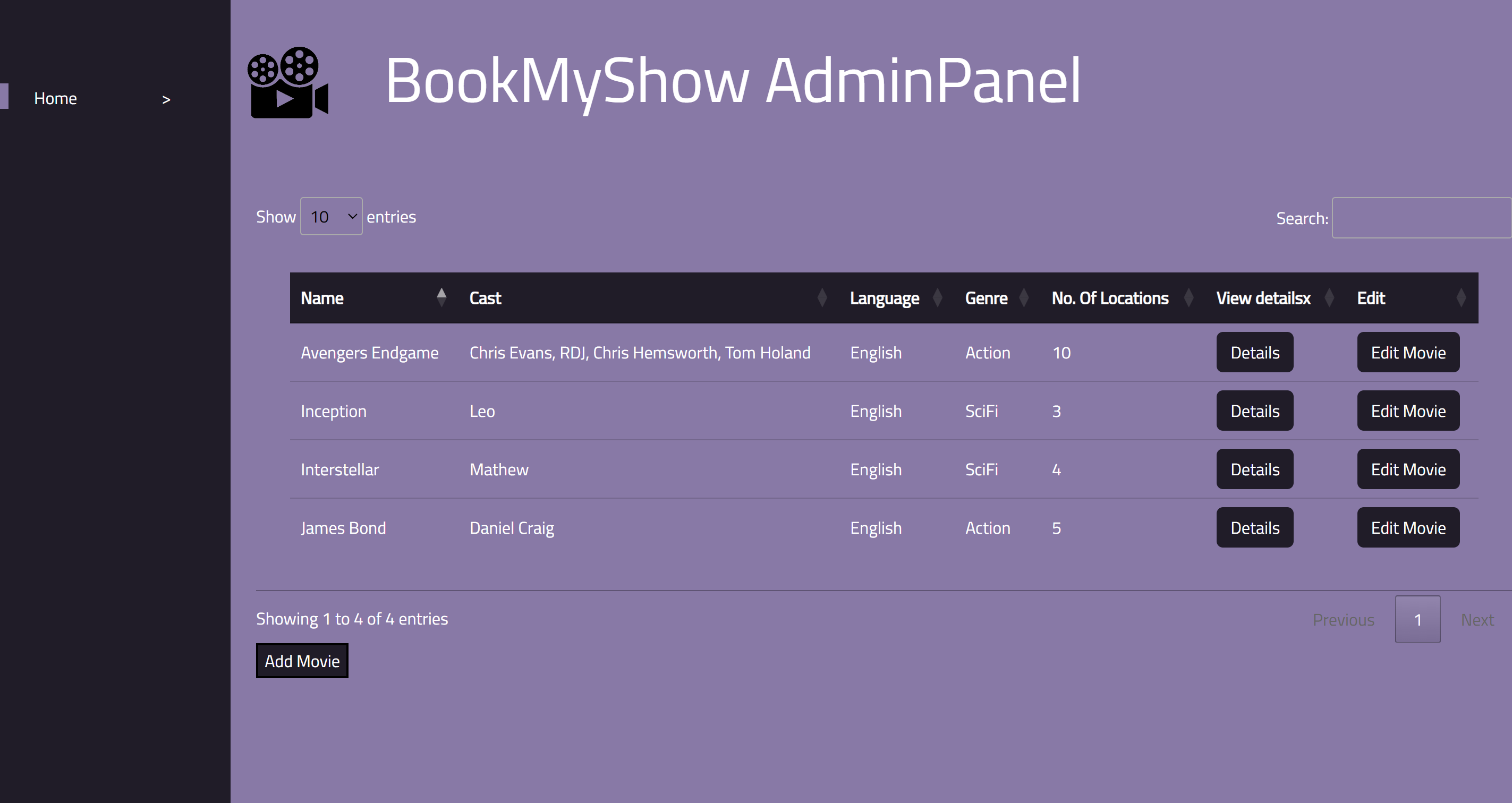Click the sort icon on Language column
Screen dimensions: 1512x803
937,297
